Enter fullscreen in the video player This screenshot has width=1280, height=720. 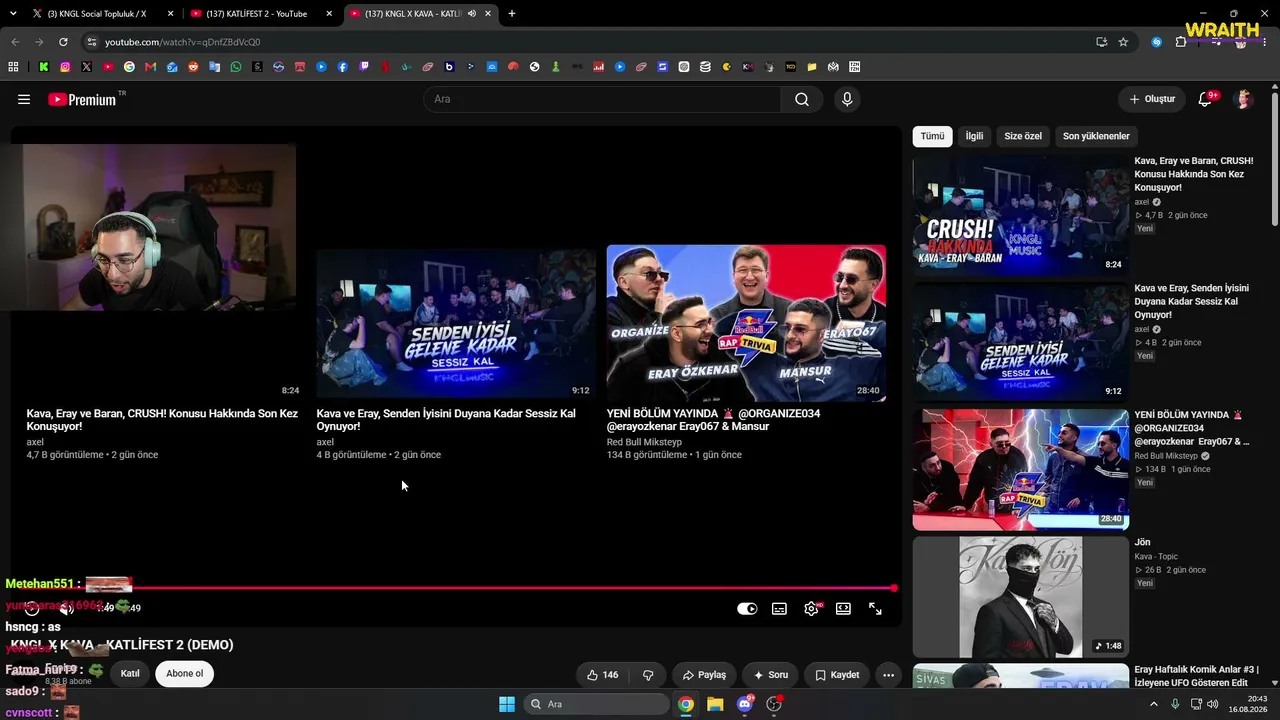[875, 609]
